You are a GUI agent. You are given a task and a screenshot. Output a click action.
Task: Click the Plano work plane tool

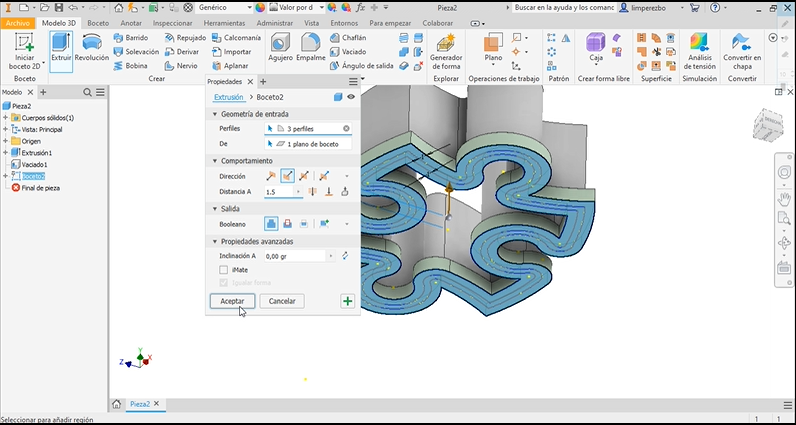coord(493,49)
